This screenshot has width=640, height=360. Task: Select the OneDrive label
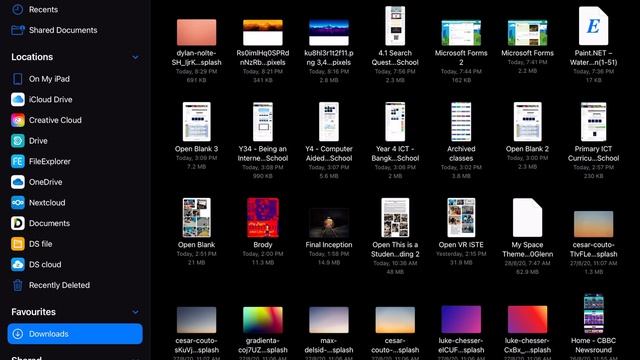point(45,182)
